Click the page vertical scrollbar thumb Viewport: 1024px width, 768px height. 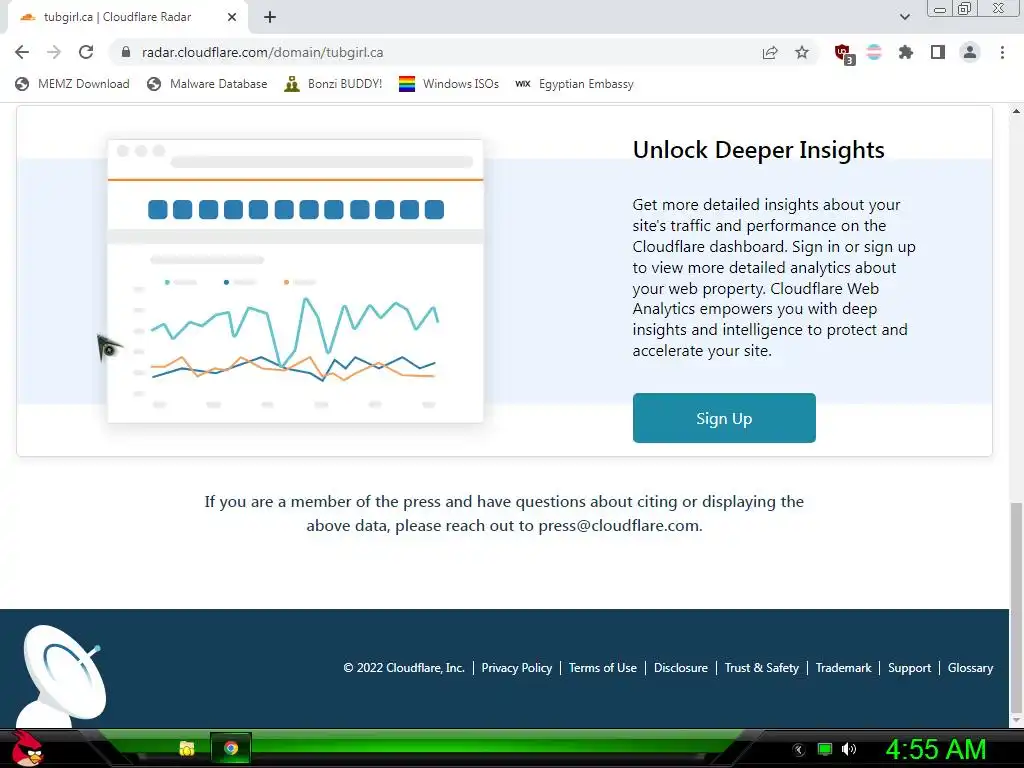pos(1016,607)
